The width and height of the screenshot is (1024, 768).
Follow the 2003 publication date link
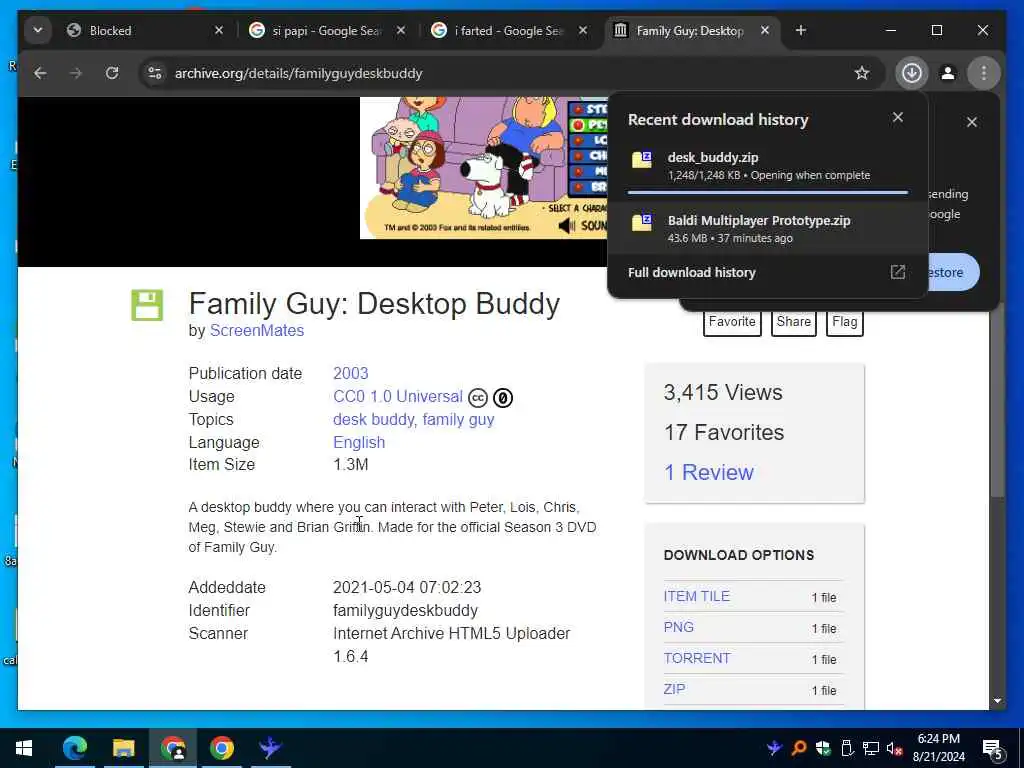click(x=351, y=373)
